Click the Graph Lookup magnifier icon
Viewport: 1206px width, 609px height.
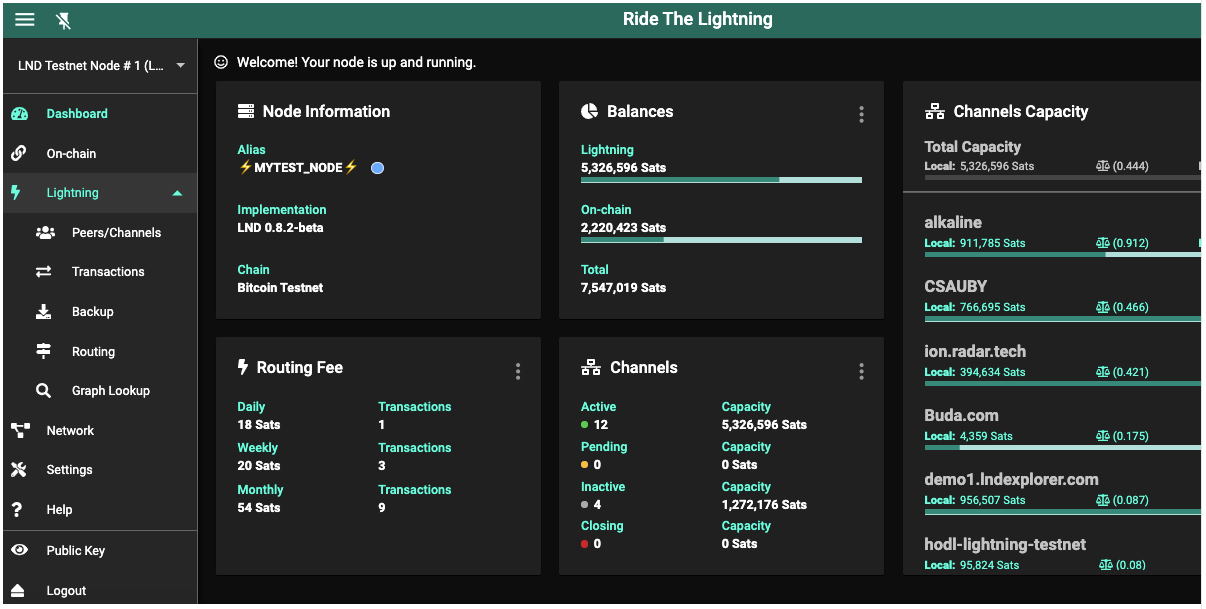[44, 391]
